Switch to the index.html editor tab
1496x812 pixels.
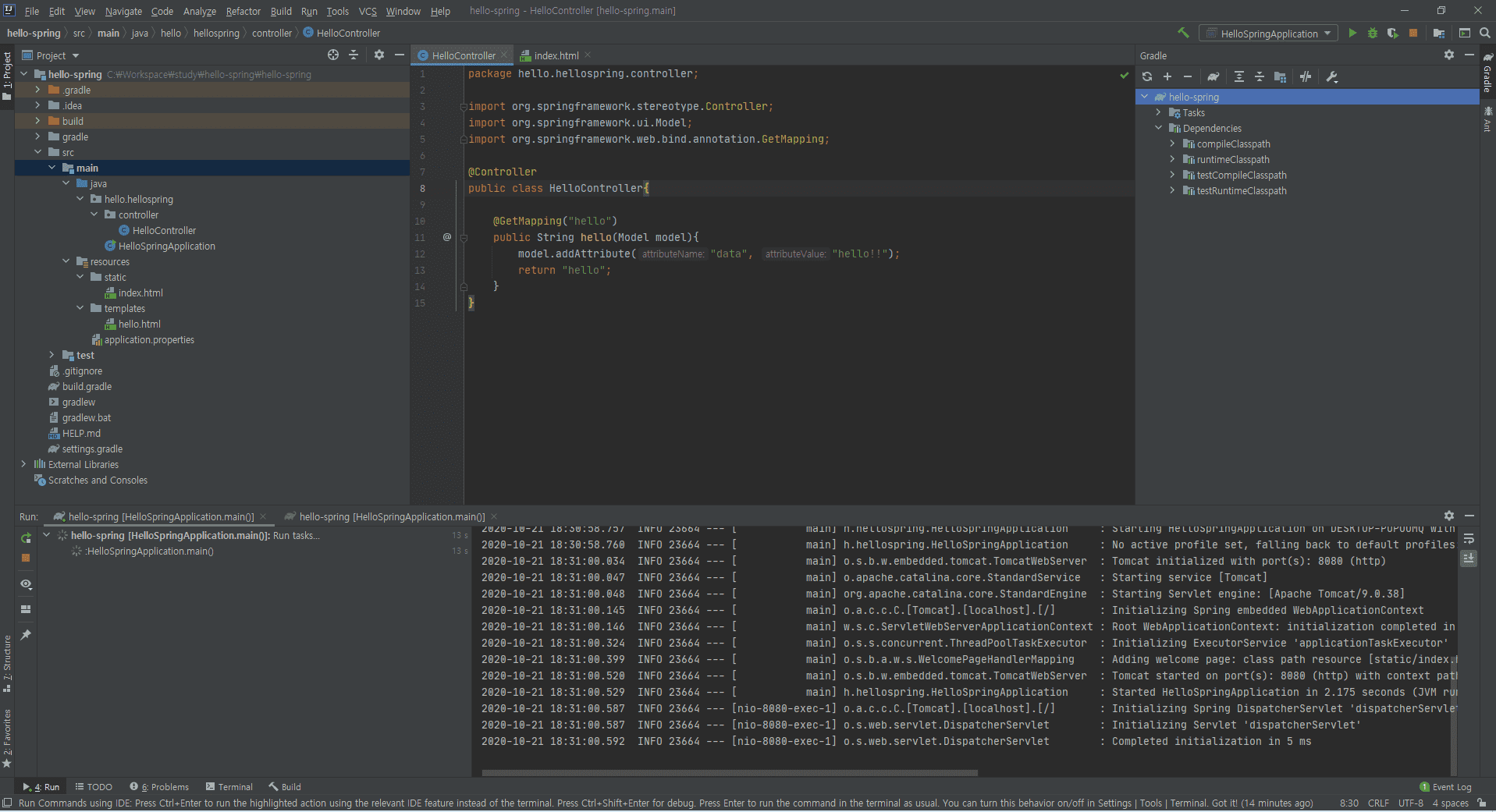pyautogui.click(x=556, y=55)
